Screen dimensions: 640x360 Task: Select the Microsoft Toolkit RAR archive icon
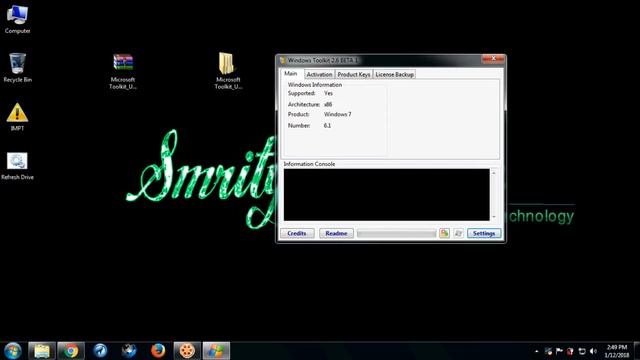pyautogui.click(x=123, y=71)
